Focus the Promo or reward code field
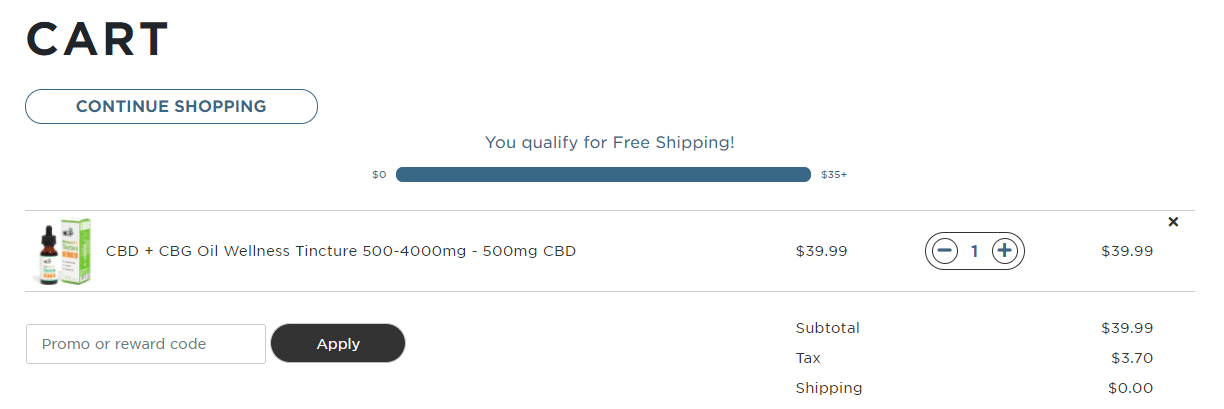Screen dimensions: 1224x409 click(x=146, y=344)
